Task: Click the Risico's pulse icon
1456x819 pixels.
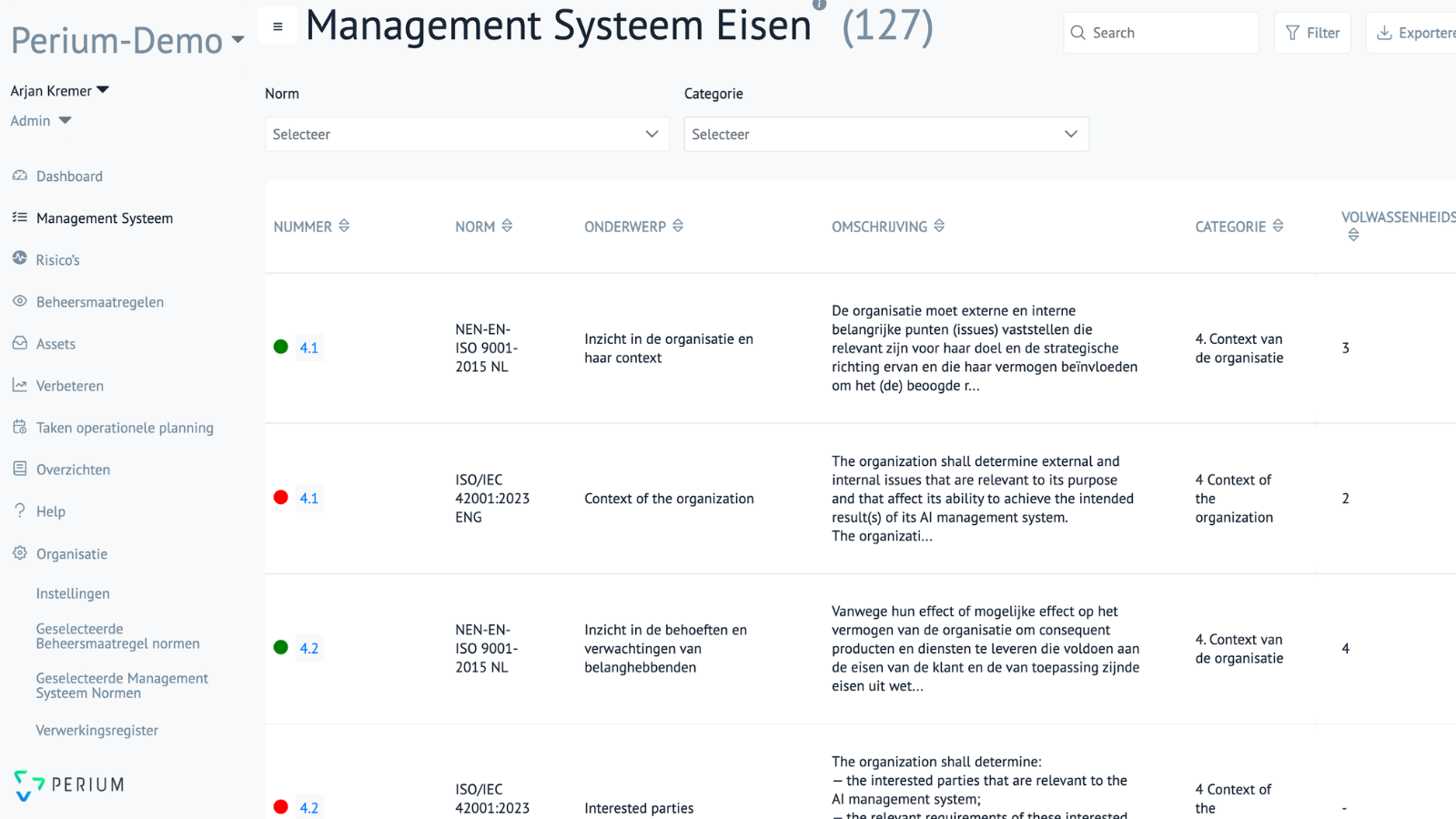Action: [20, 258]
